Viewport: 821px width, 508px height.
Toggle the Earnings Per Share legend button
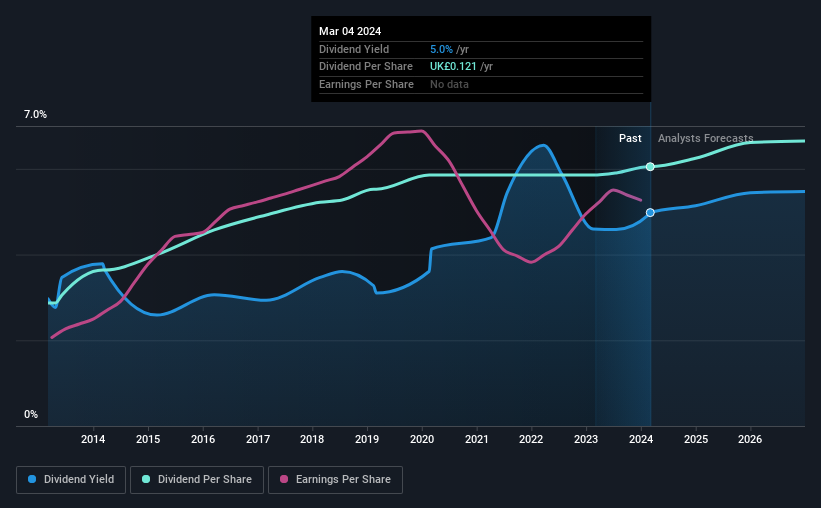[335, 479]
